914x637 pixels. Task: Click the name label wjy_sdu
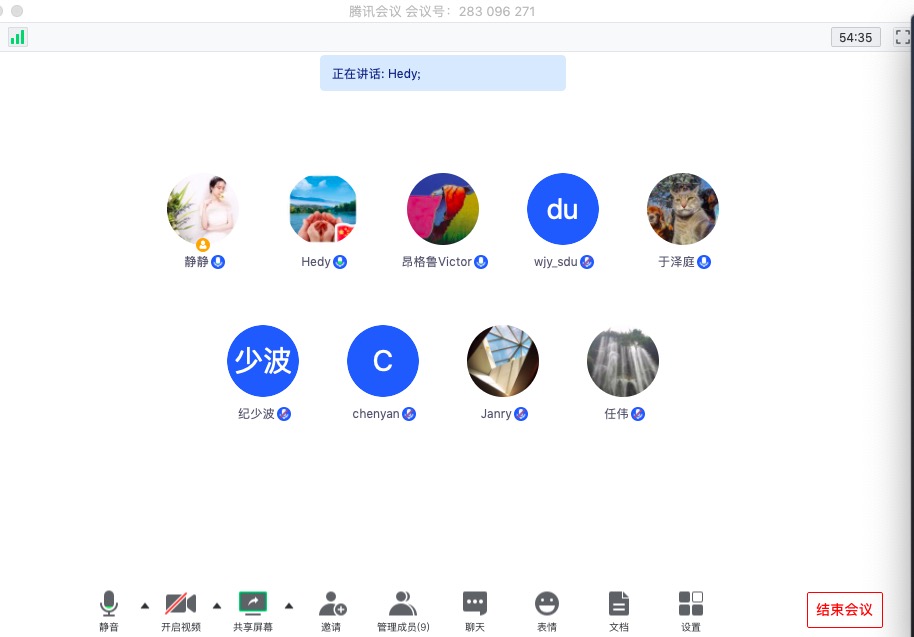pyautogui.click(x=556, y=262)
